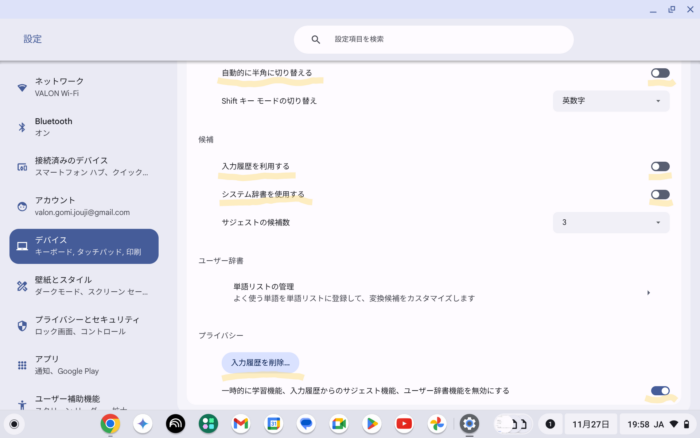Open Google Chrome from the shelf
The image size is (700, 438).
click(x=110, y=424)
